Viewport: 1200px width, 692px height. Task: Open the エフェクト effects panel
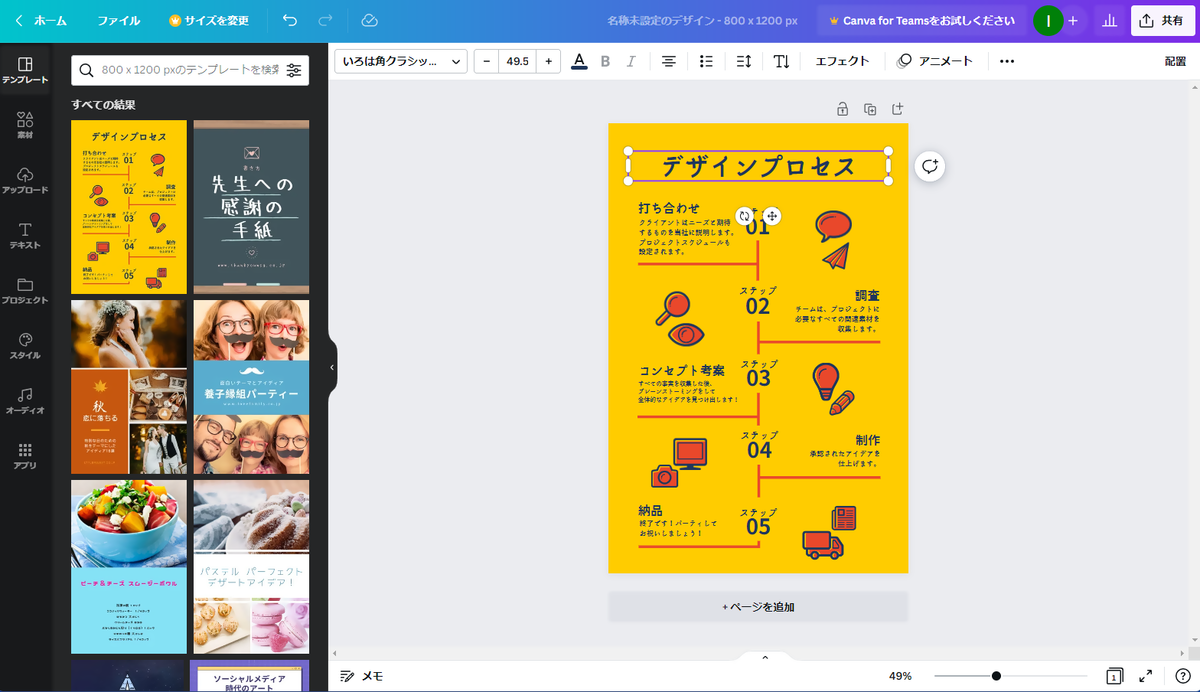[x=842, y=61]
